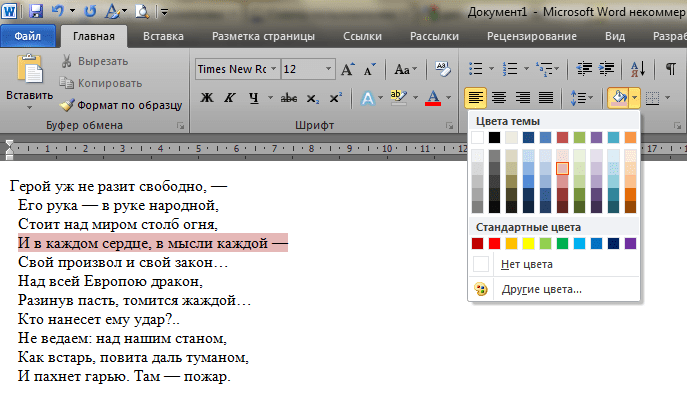Click the bulleted list icon
The height and width of the screenshot is (404, 687).
(476, 69)
